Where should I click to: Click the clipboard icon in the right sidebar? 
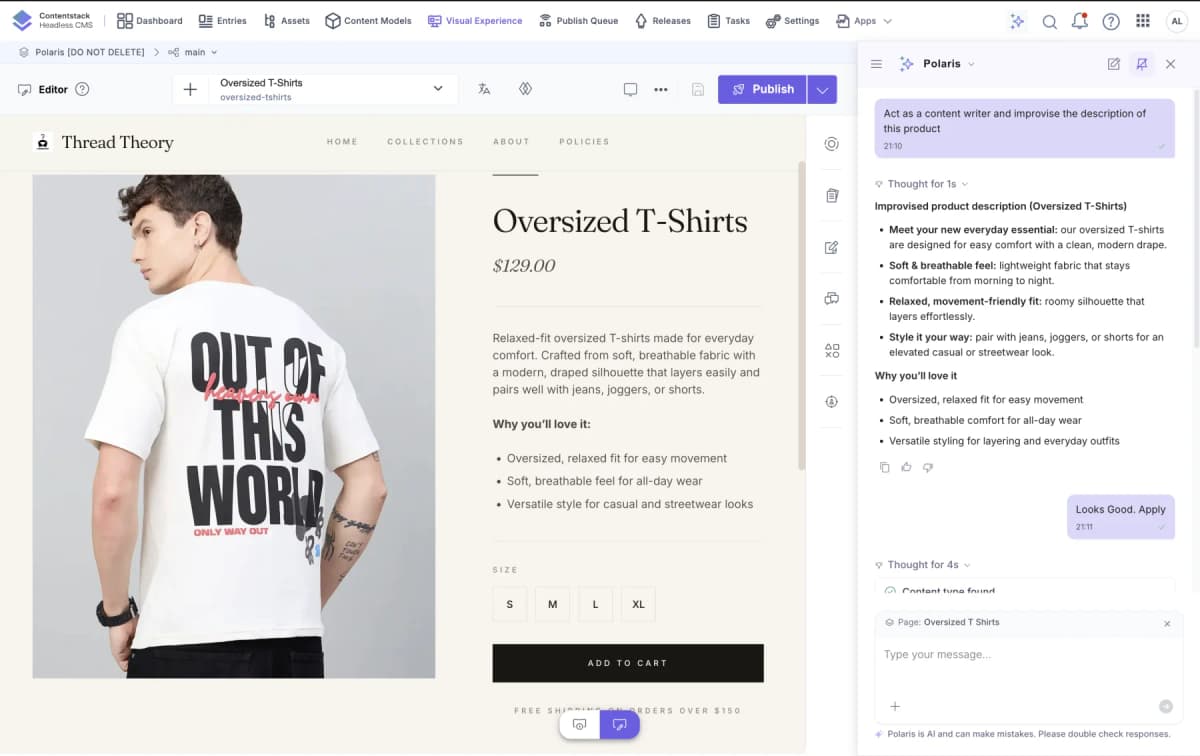point(831,196)
